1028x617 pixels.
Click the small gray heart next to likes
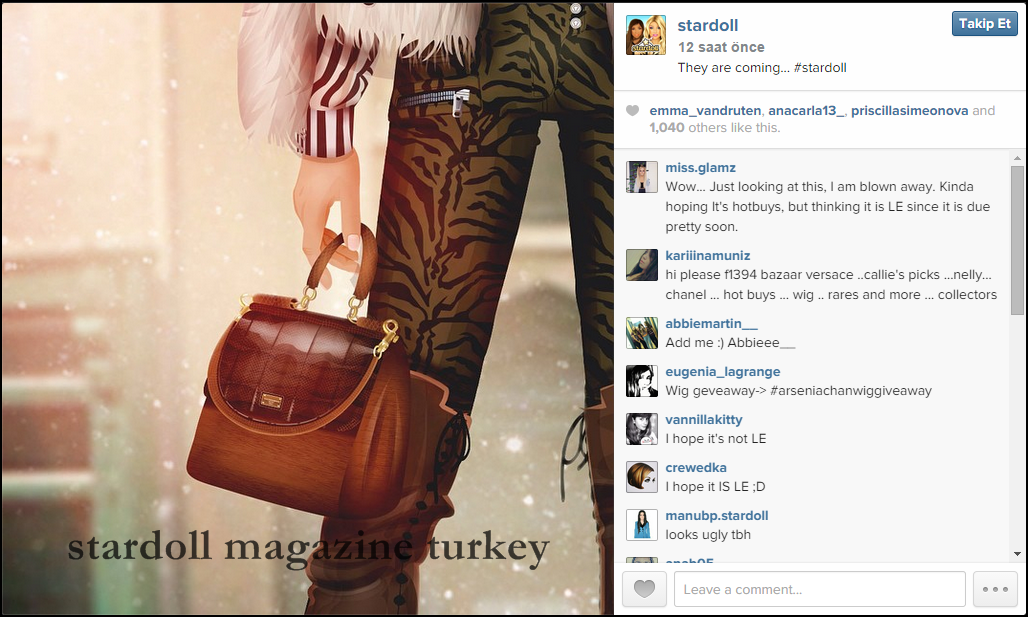tap(632, 111)
